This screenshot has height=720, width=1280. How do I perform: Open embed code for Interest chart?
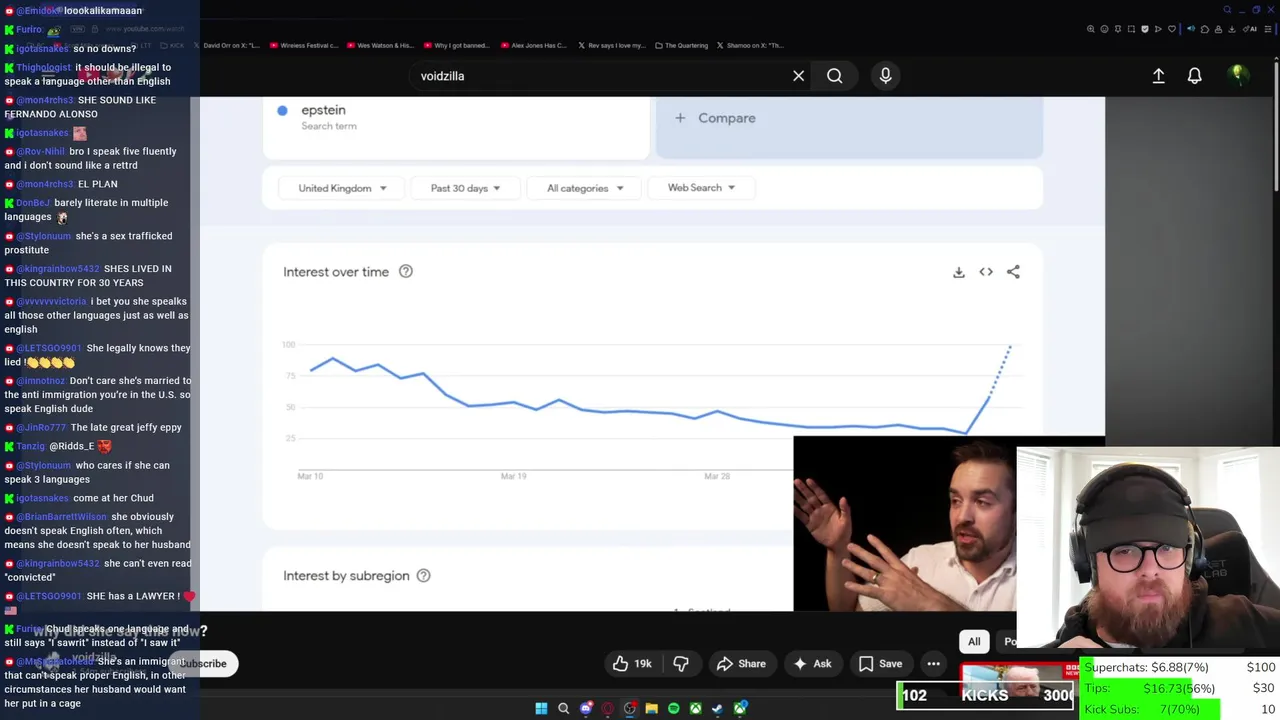pos(986,272)
